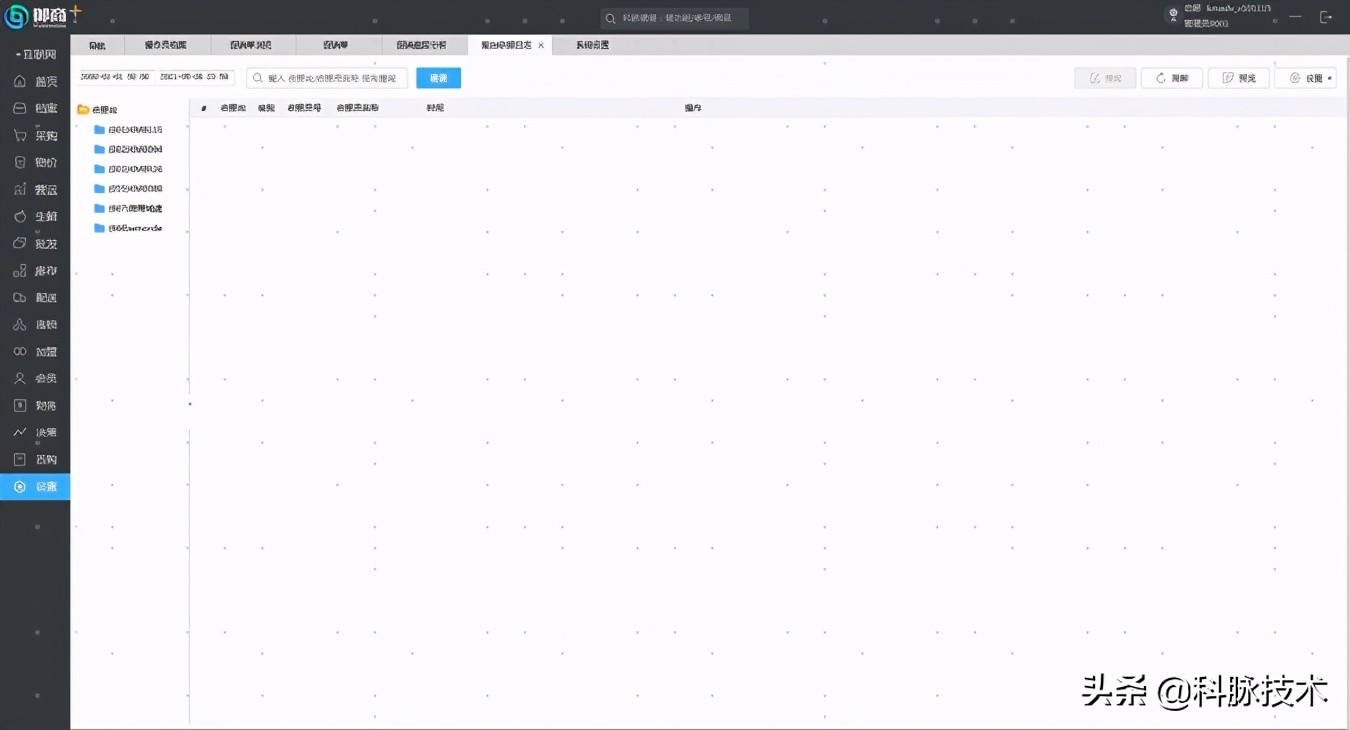The width and height of the screenshot is (1350, 730).
Task: Switch to the fourth tab in tab bar
Action: tap(336, 45)
